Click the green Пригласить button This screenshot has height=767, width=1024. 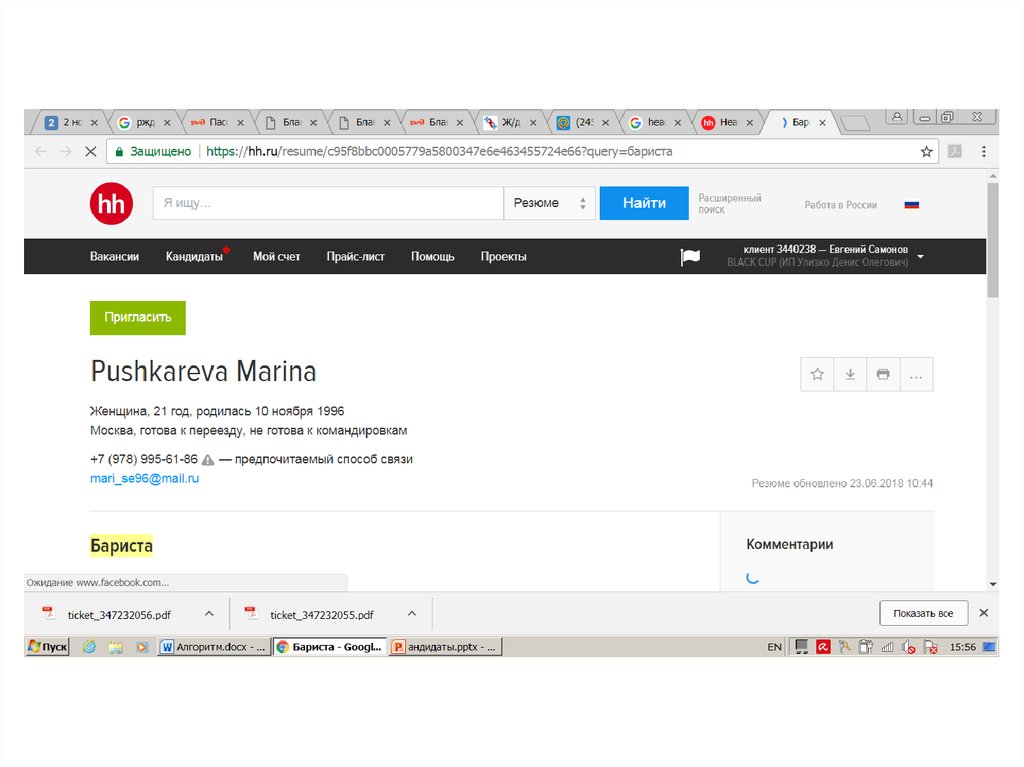138,318
